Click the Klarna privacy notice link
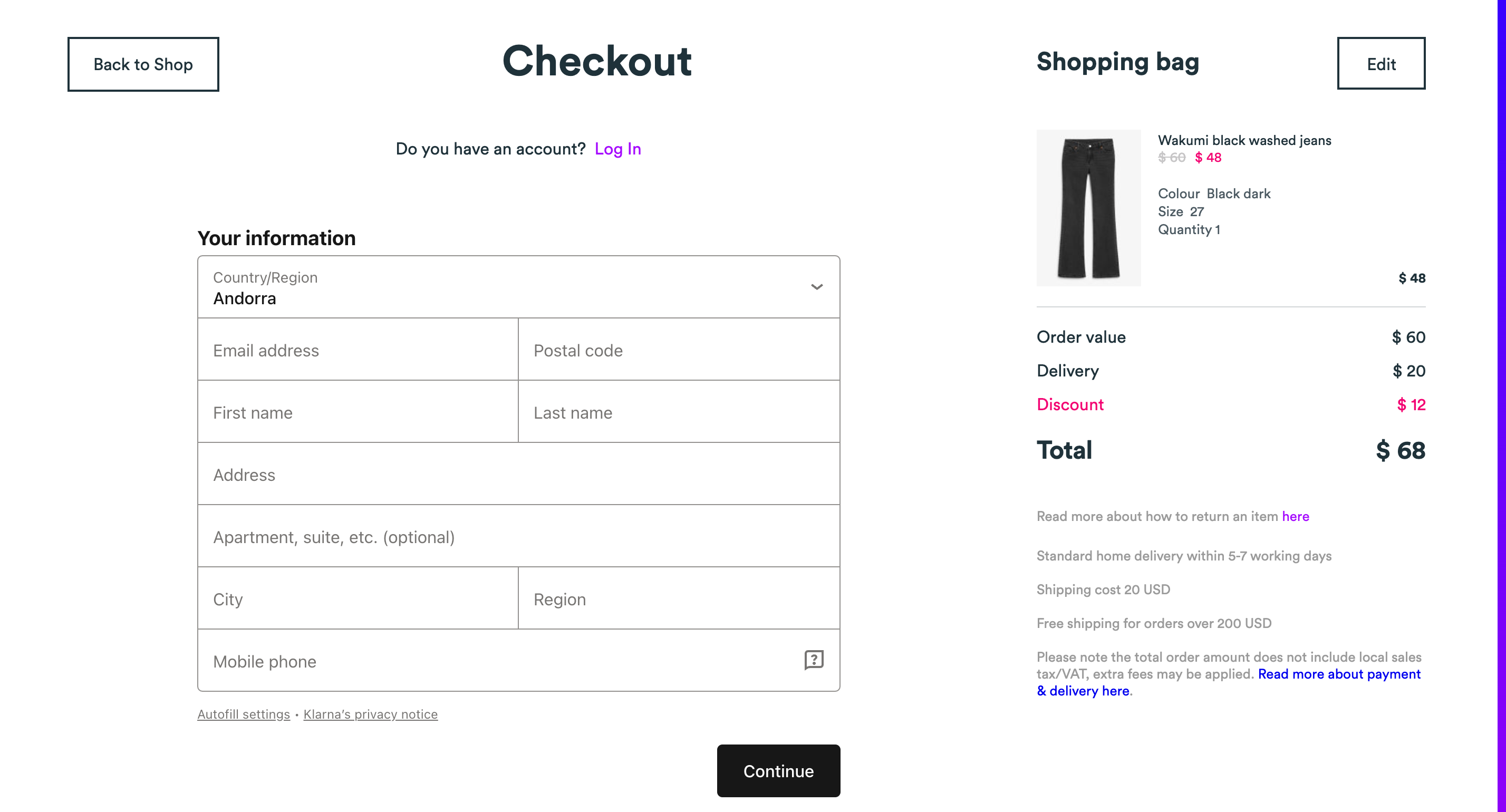Viewport: 1506px width, 812px height. pyautogui.click(x=370, y=714)
